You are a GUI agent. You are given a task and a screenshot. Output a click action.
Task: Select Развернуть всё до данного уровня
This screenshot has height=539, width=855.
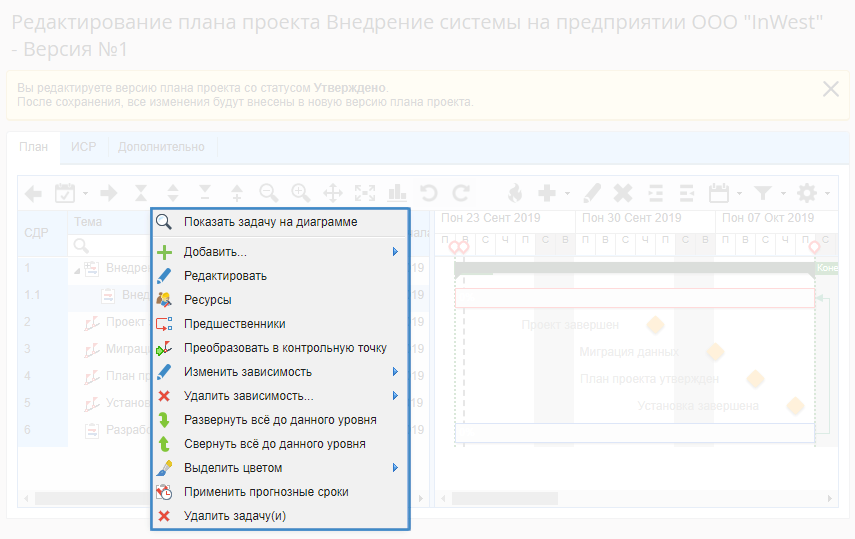[280, 419]
